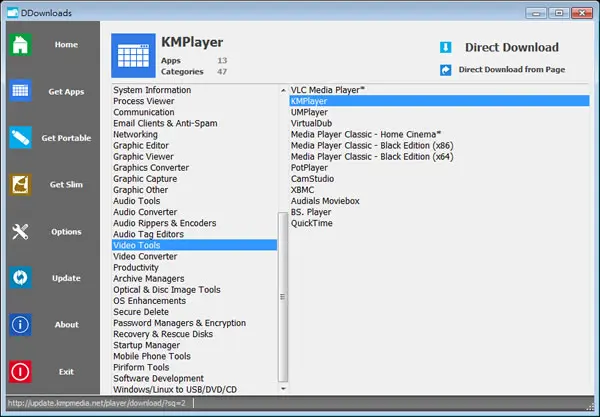
Task: Click the Get Slim icon
Action: coord(20,184)
